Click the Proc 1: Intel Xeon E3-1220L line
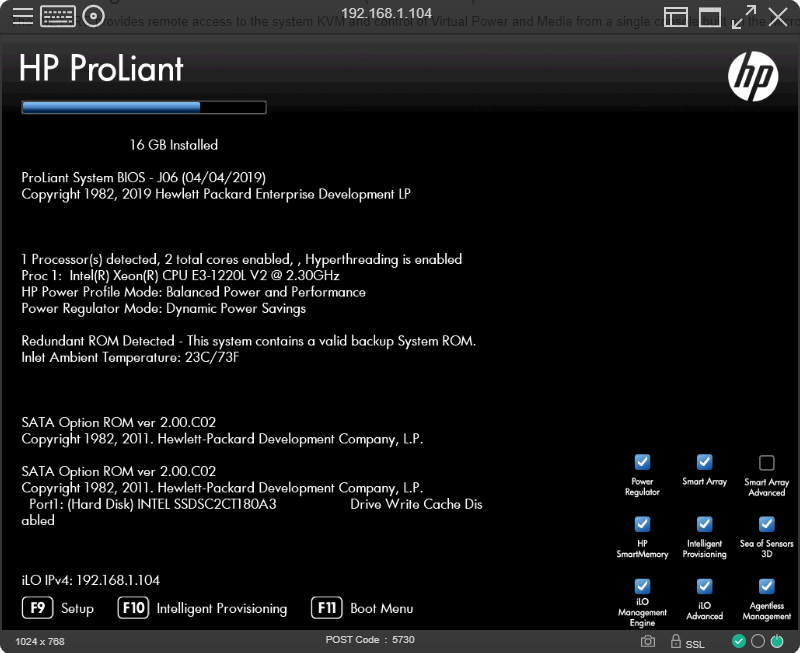 (x=180, y=275)
